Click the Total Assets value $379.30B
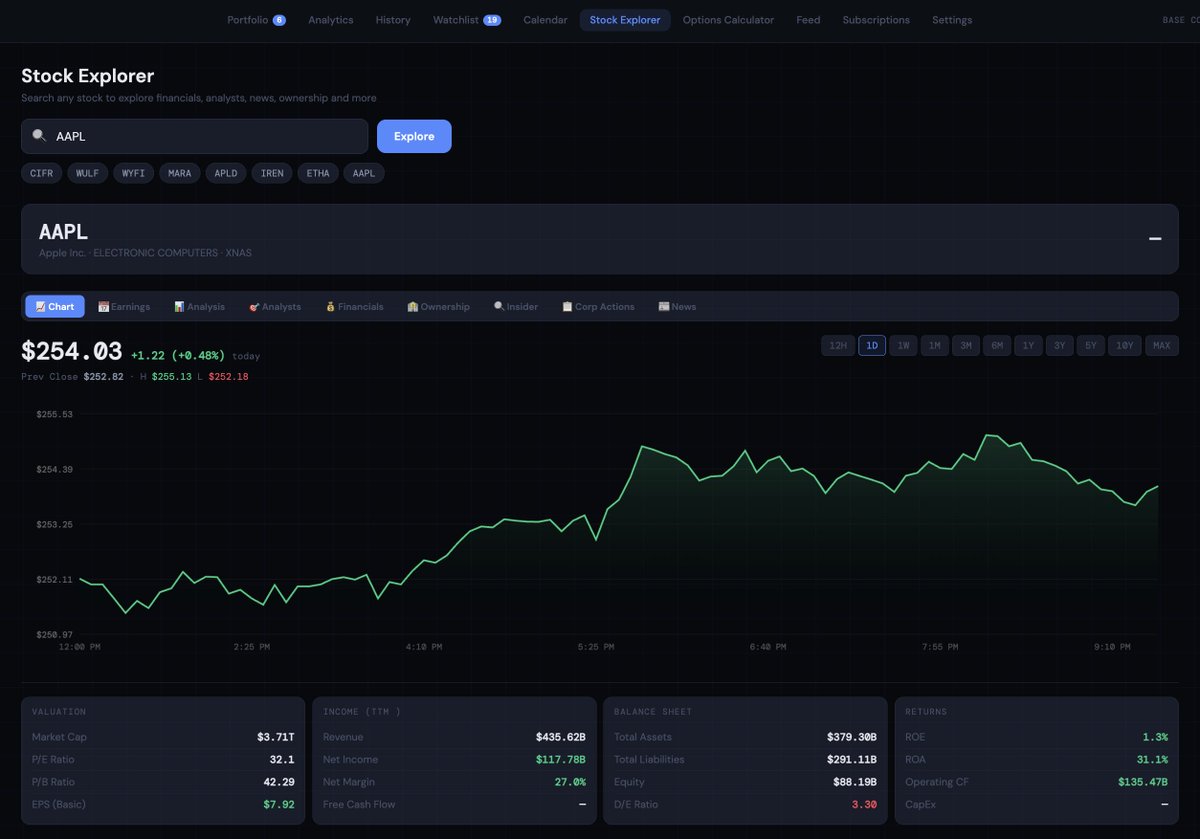This screenshot has height=839, width=1200. tap(852, 737)
